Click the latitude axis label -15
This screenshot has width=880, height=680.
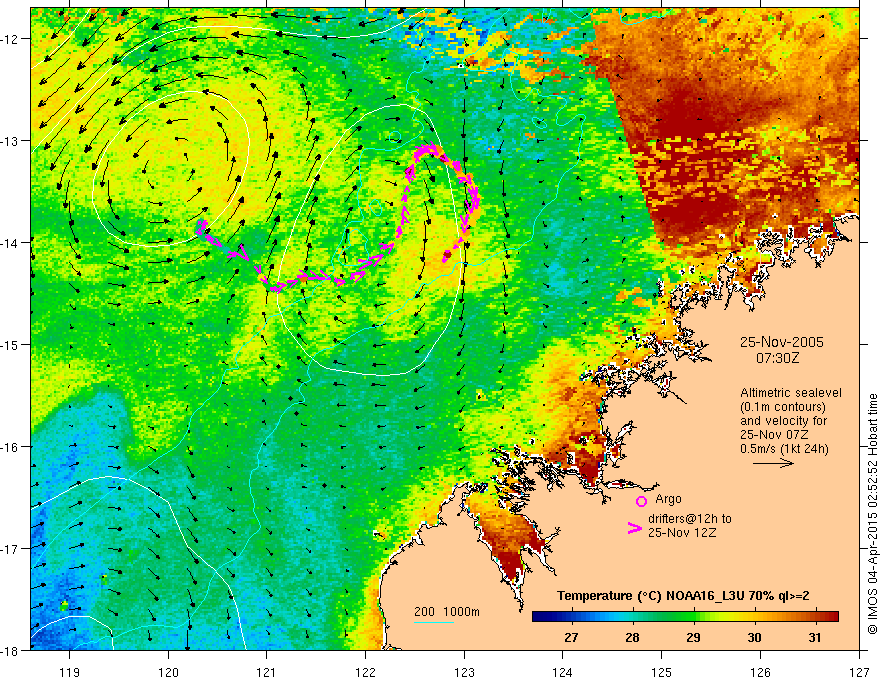click(10, 344)
